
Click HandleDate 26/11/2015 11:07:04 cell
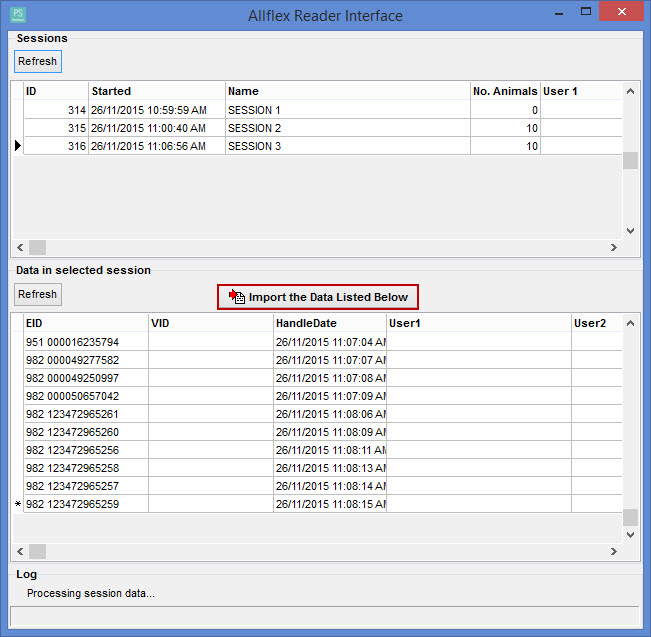coord(330,342)
